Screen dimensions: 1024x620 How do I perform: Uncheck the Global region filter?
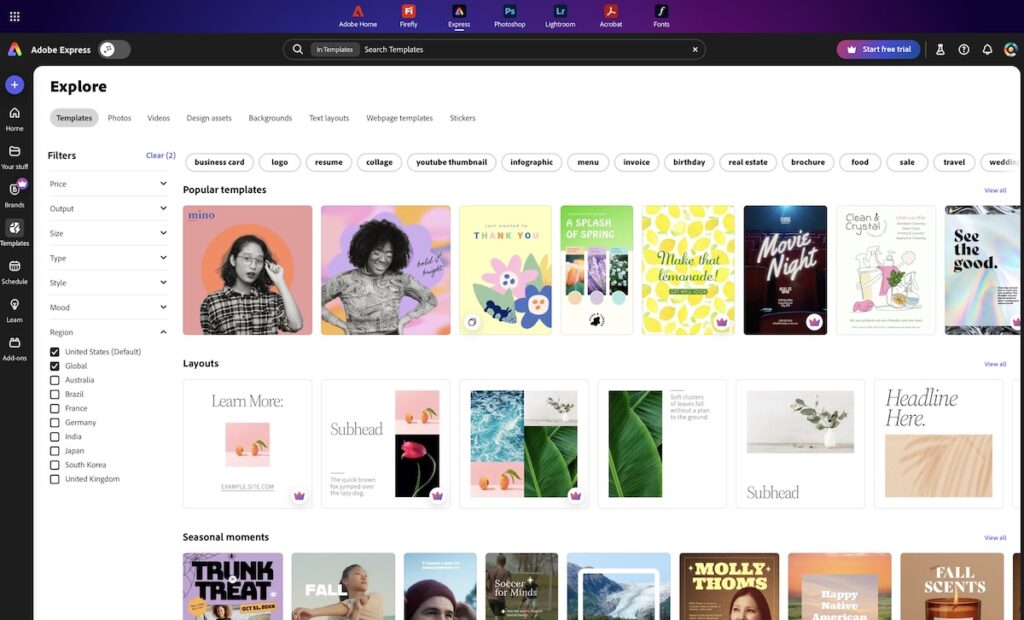(x=54, y=366)
